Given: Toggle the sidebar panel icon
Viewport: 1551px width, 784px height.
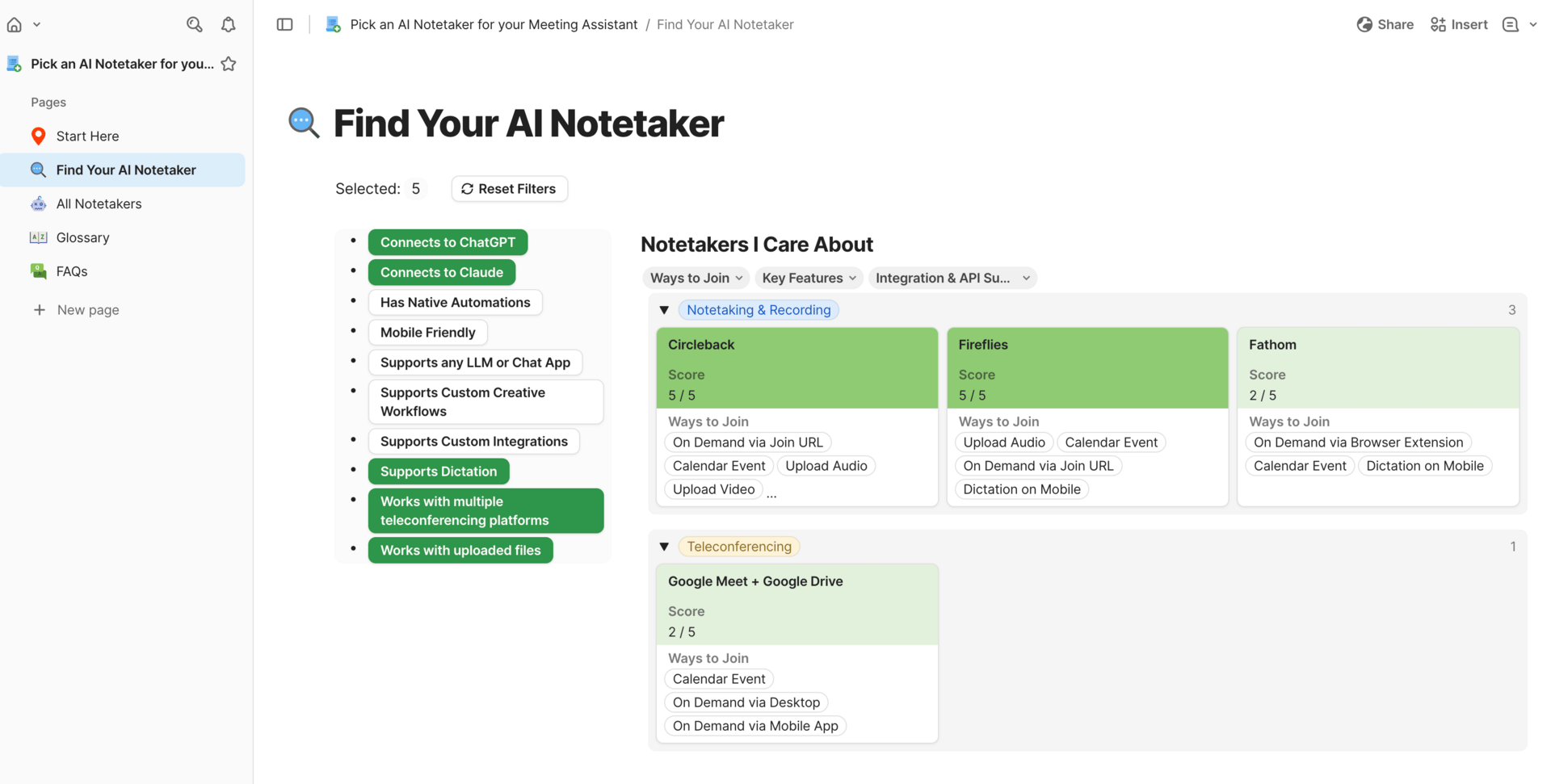Looking at the screenshot, I should [x=284, y=25].
